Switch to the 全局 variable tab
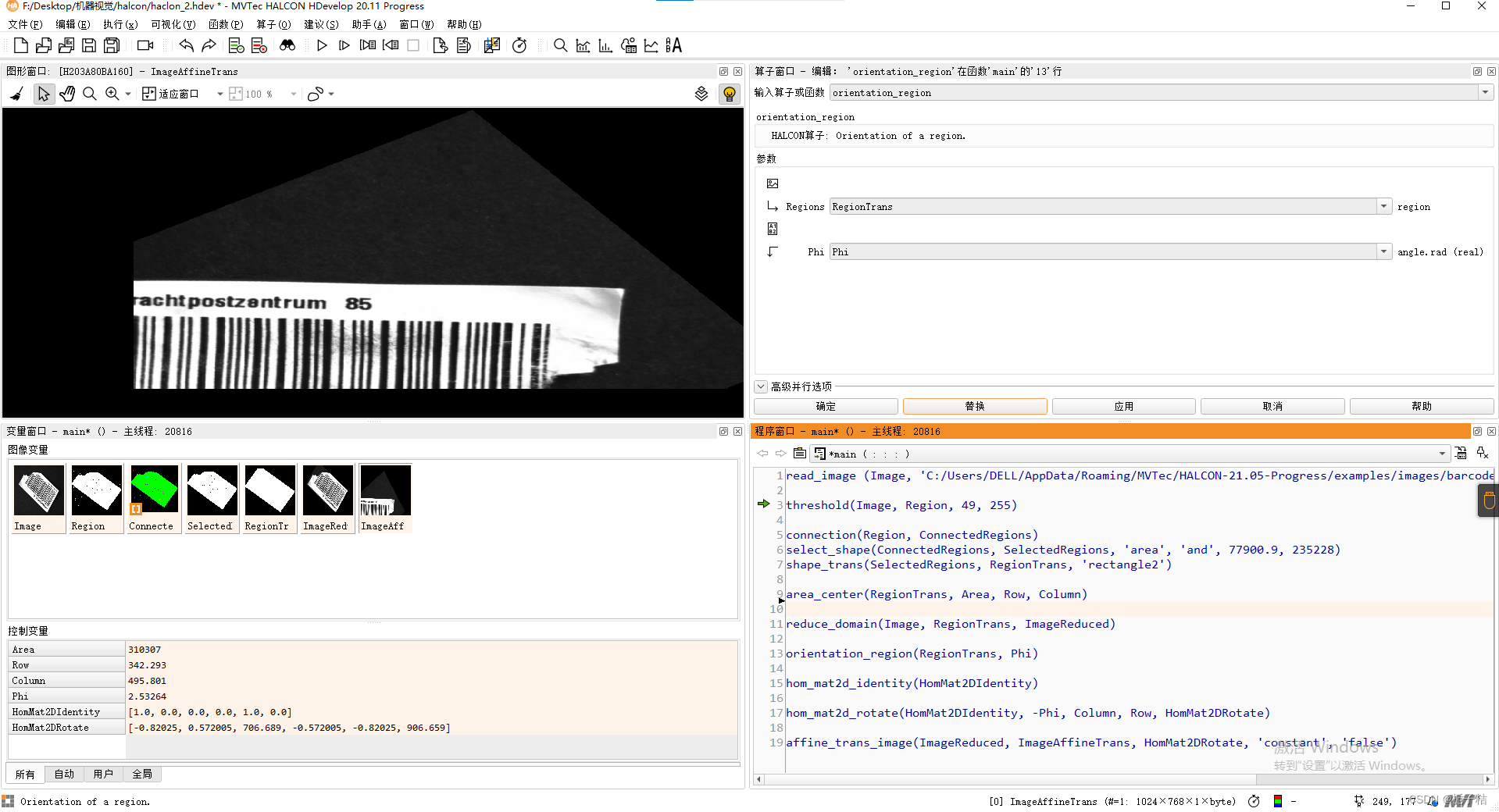This screenshot has height=812, width=1499. click(x=142, y=774)
